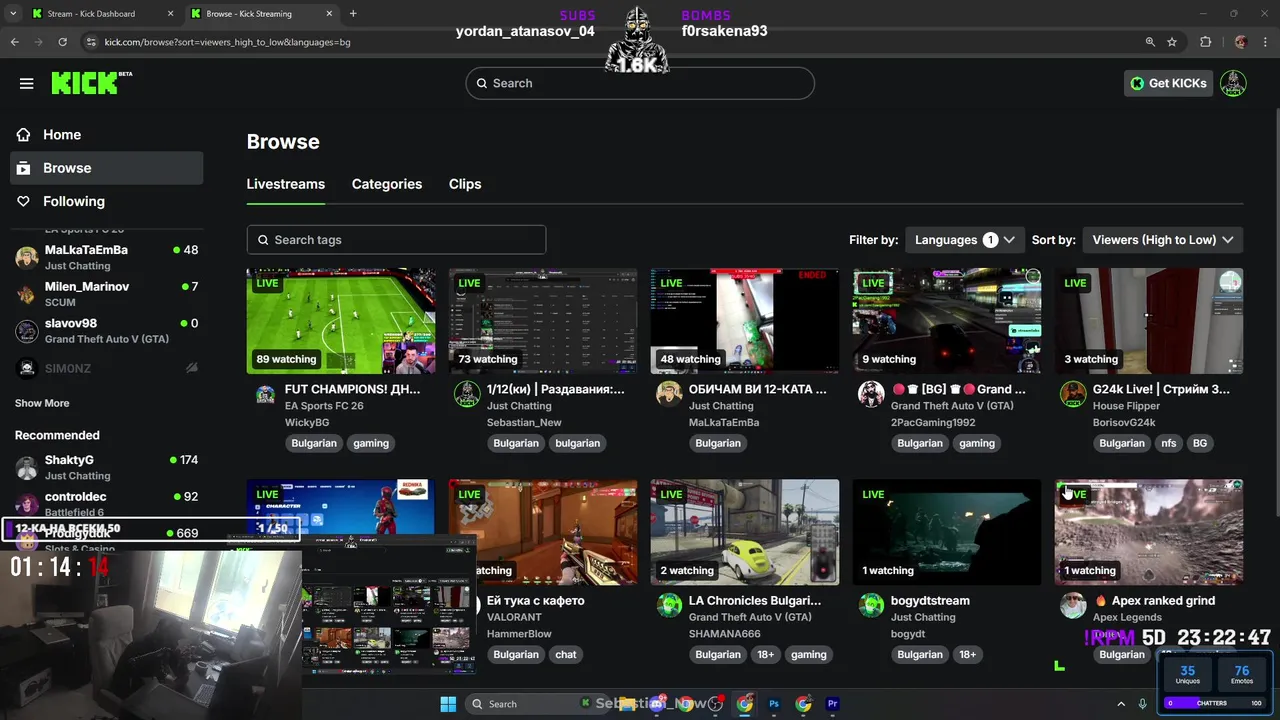This screenshot has height=720, width=1280.
Task: Open the browser zoom indicator
Action: (1150, 42)
